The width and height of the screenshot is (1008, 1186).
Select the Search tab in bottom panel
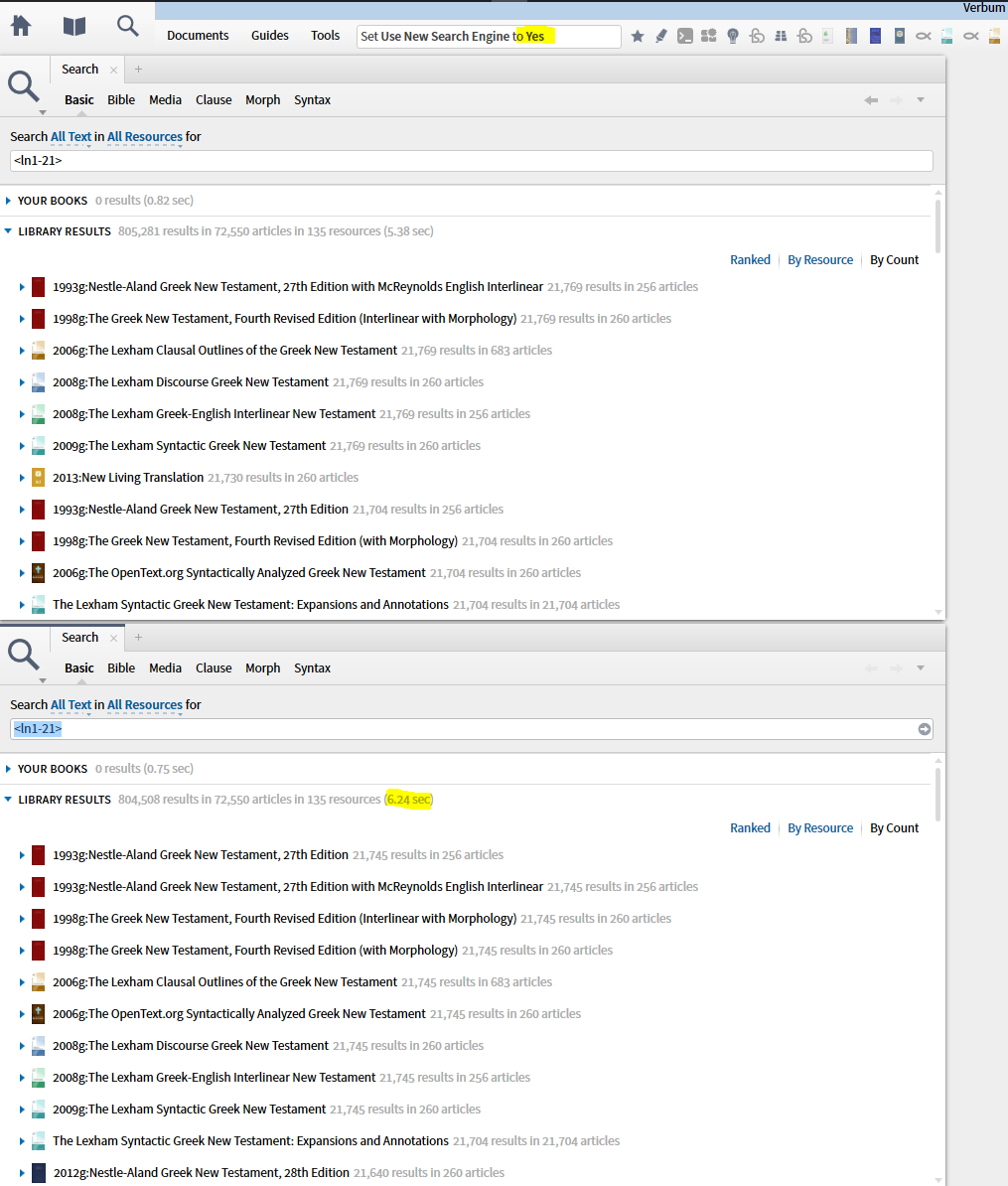pos(79,637)
